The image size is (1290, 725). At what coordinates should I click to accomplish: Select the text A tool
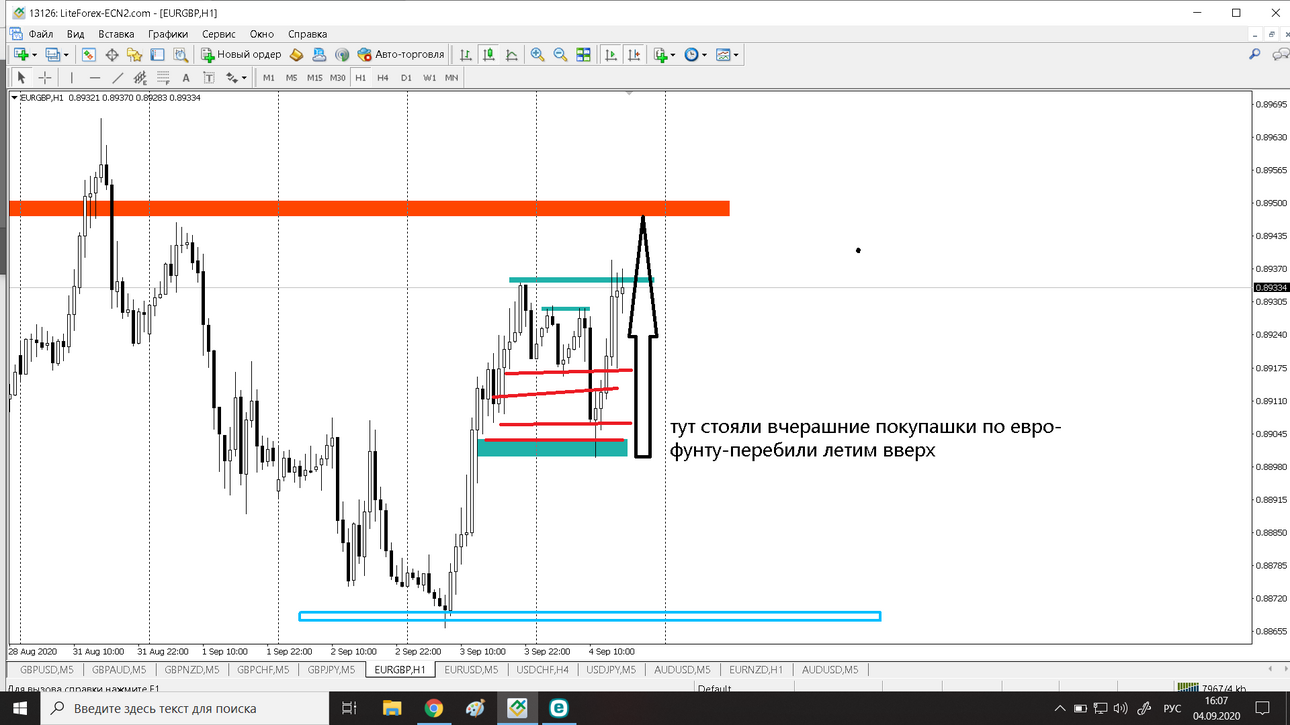186,77
